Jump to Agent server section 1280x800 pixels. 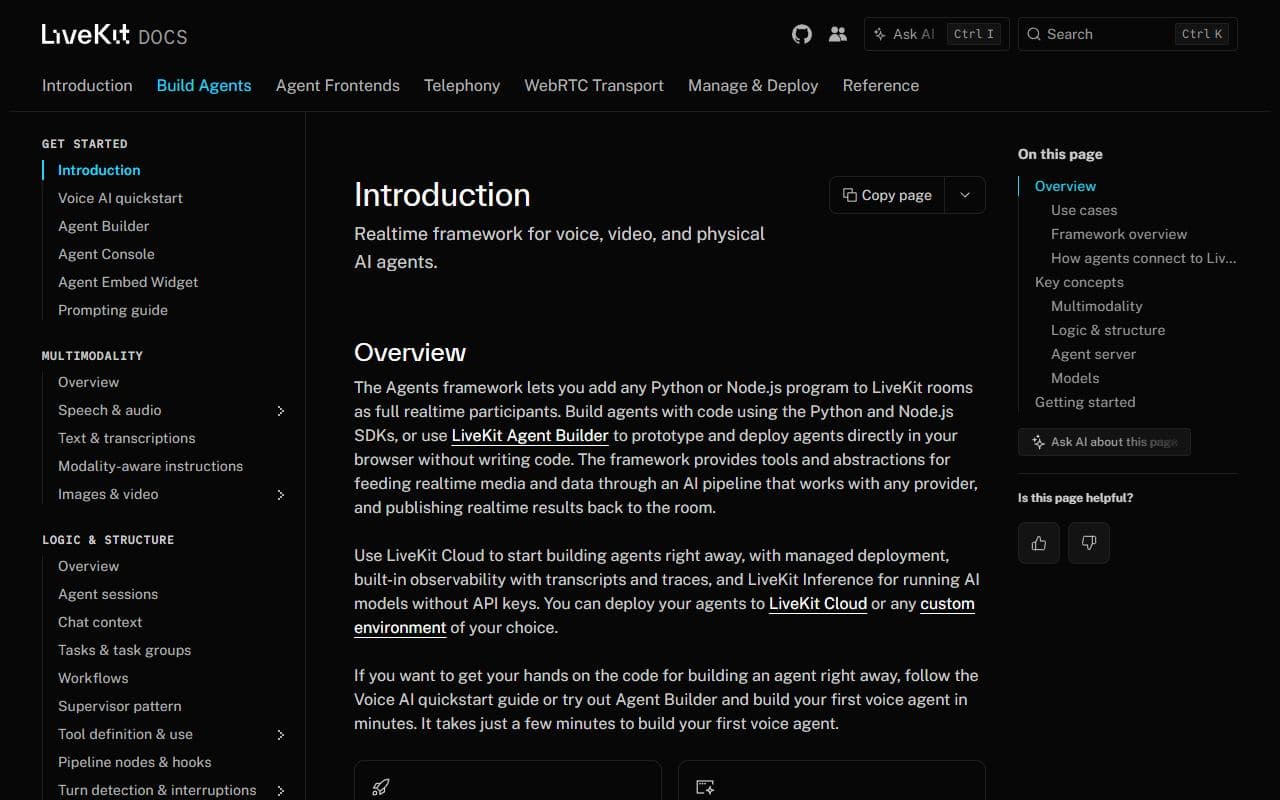tap(1093, 354)
